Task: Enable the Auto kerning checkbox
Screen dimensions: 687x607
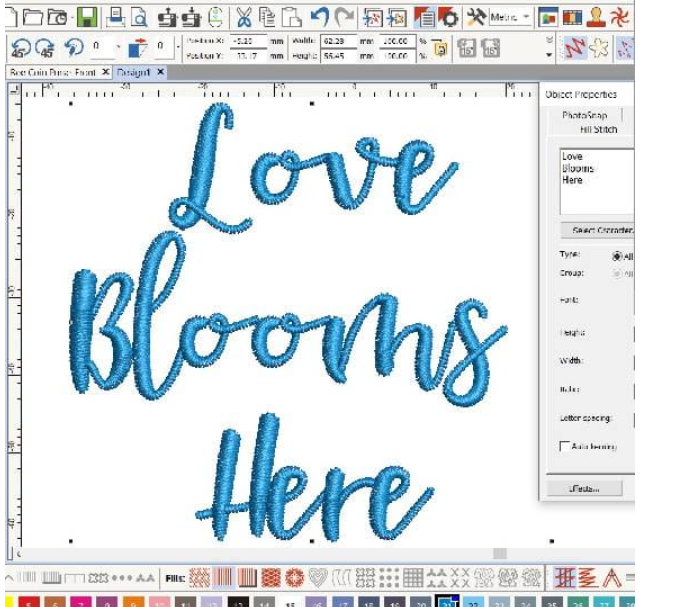Action: pyautogui.click(x=565, y=447)
